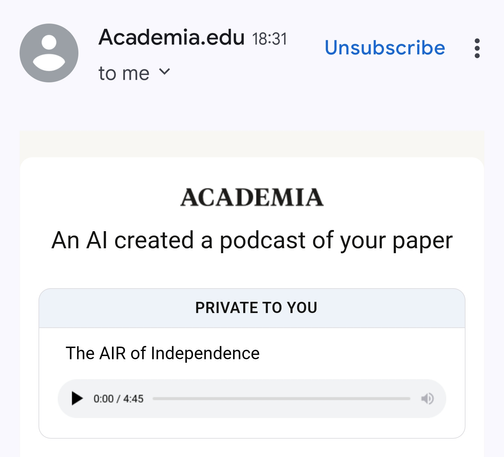Image resolution: width=504 pixels, height=457 pixels.
Task: Click the beige strip above the email card
Action: [252, 144]
